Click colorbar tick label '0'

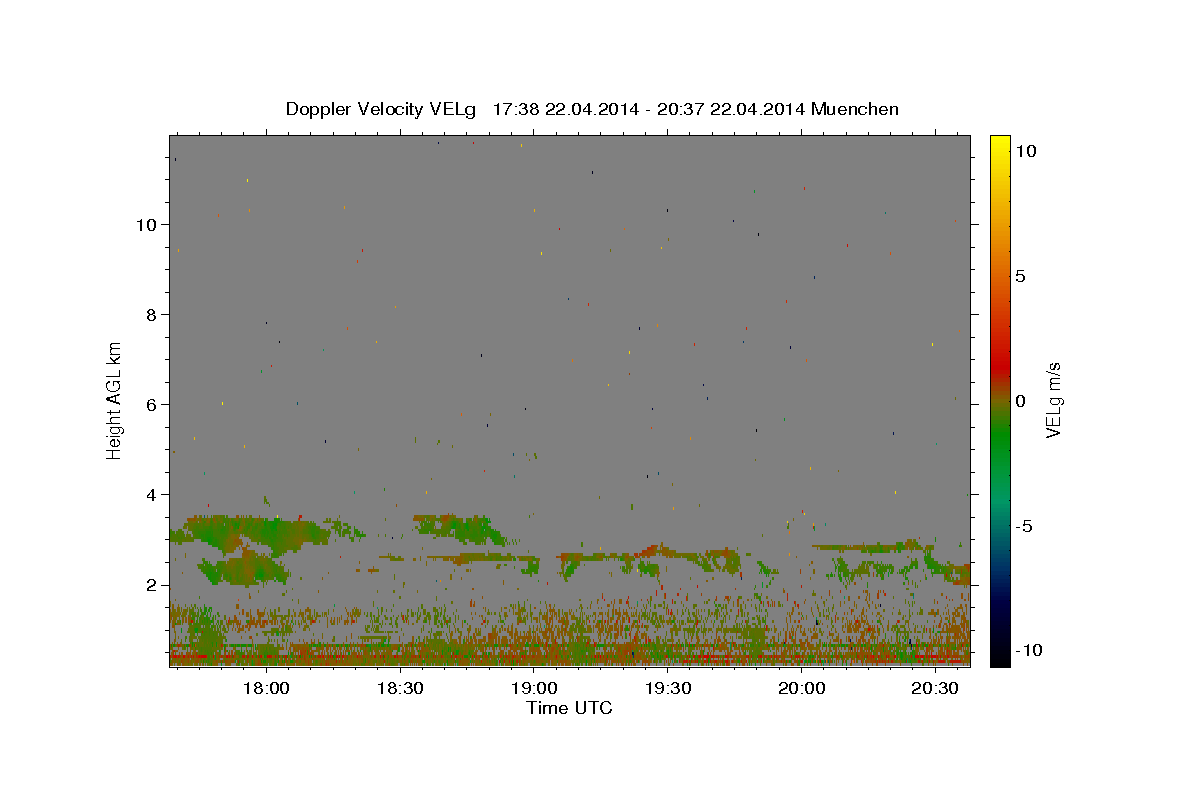point(1021,401)
